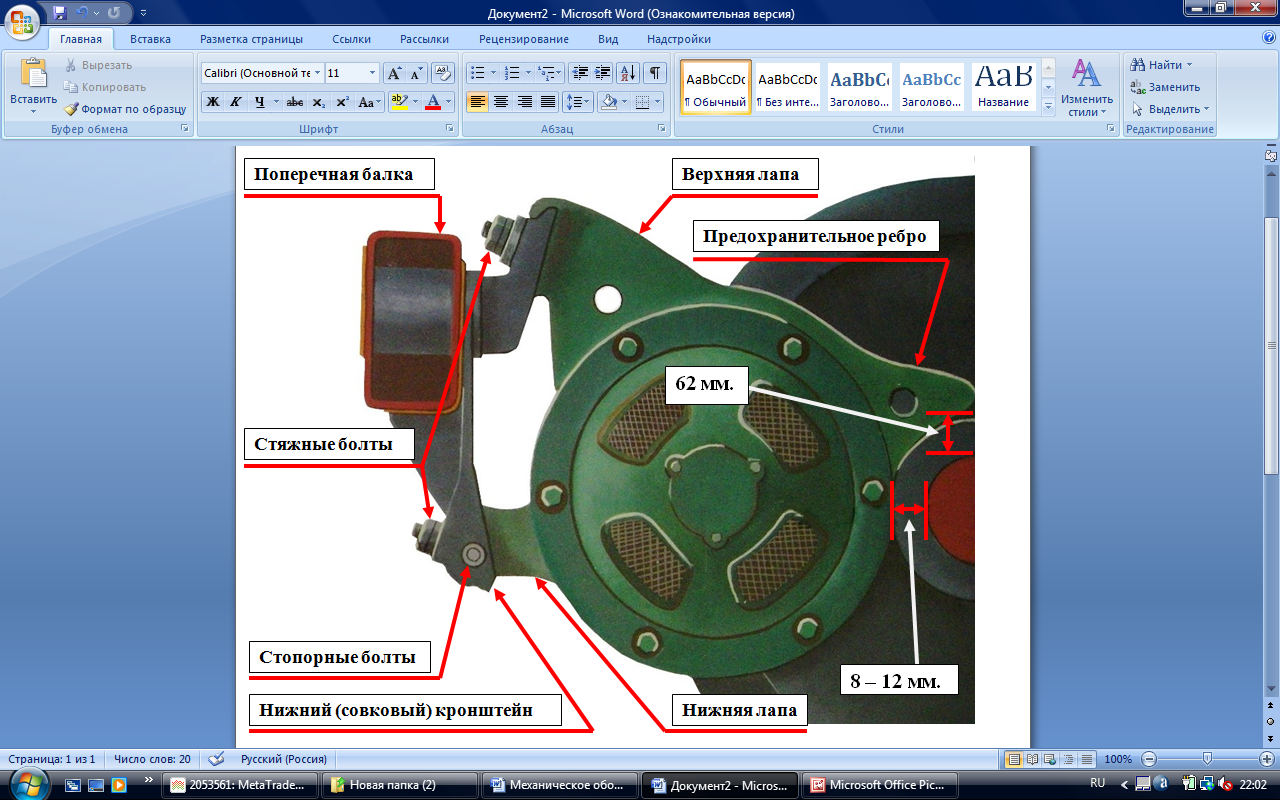
Task: Clear formatting with the eraser icon
Action: pos(444,73)
